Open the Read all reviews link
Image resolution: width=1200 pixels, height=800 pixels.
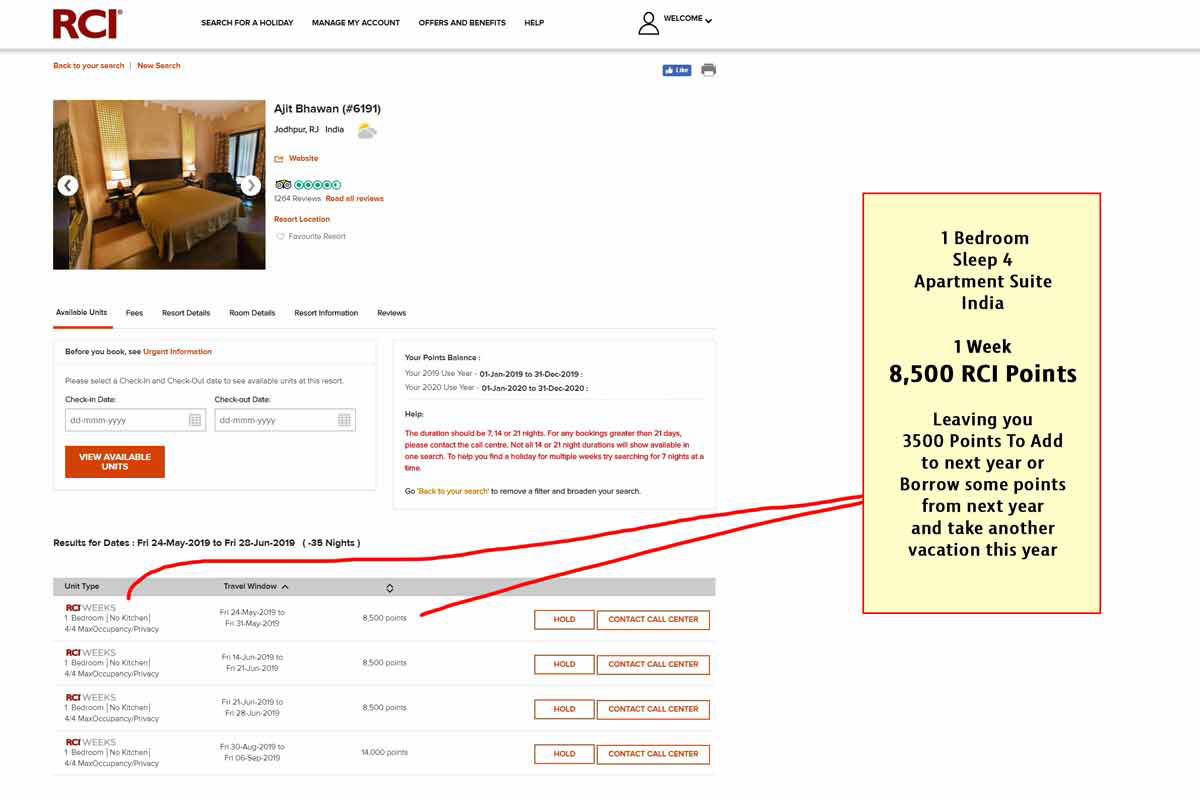(355, 199)
